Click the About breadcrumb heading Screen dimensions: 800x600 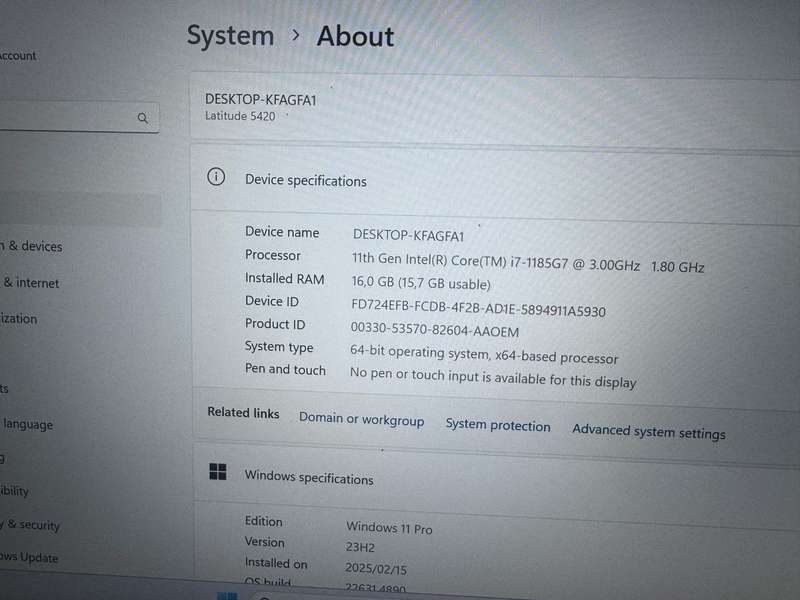pos(355,37)
